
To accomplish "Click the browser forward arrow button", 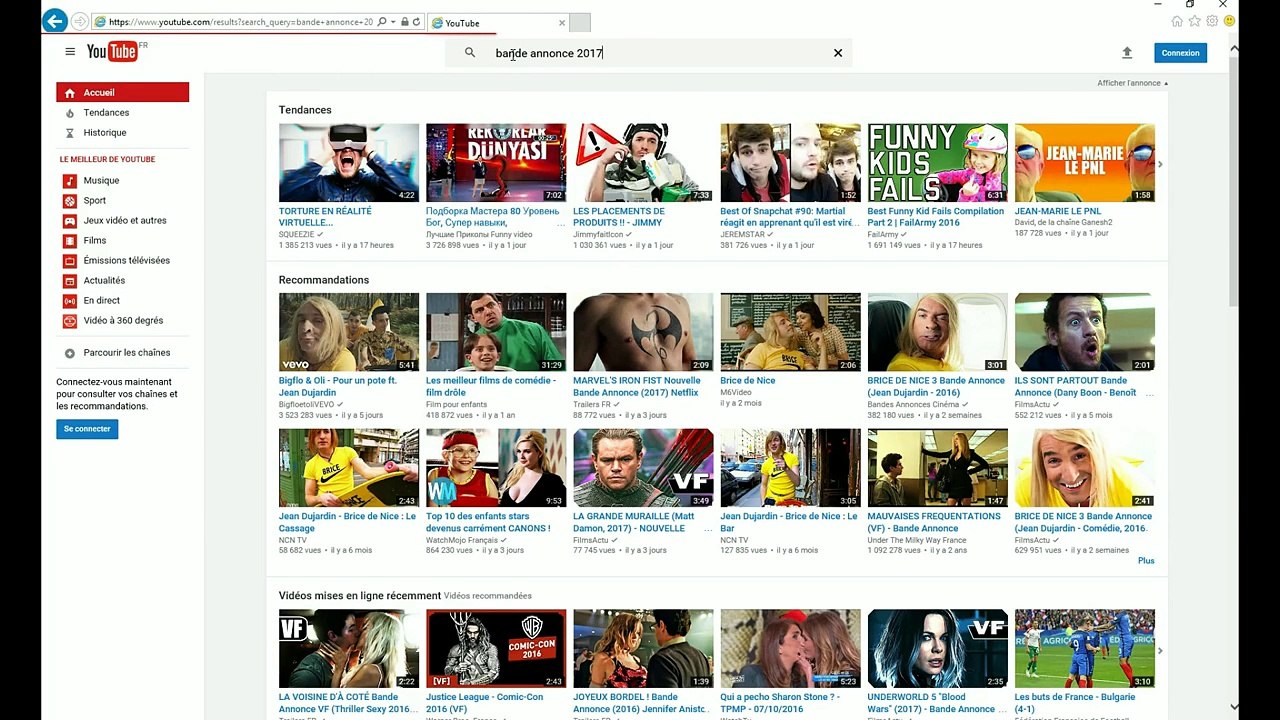I will pyautogui.click(x=79, y=21).
